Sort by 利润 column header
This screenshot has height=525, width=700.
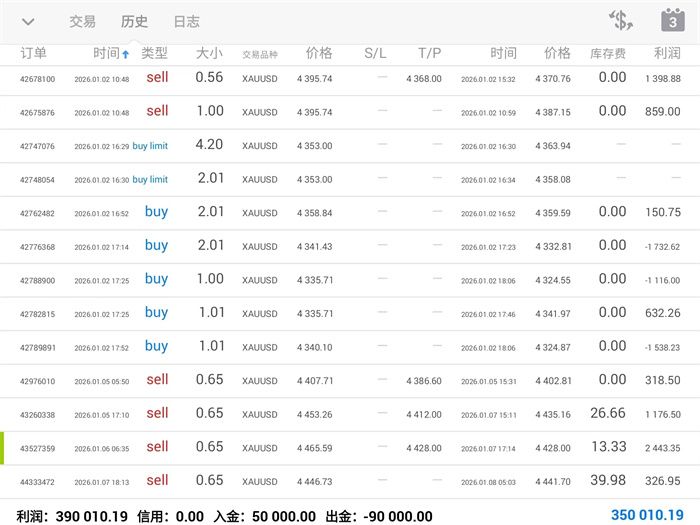[x=667, y=53]
